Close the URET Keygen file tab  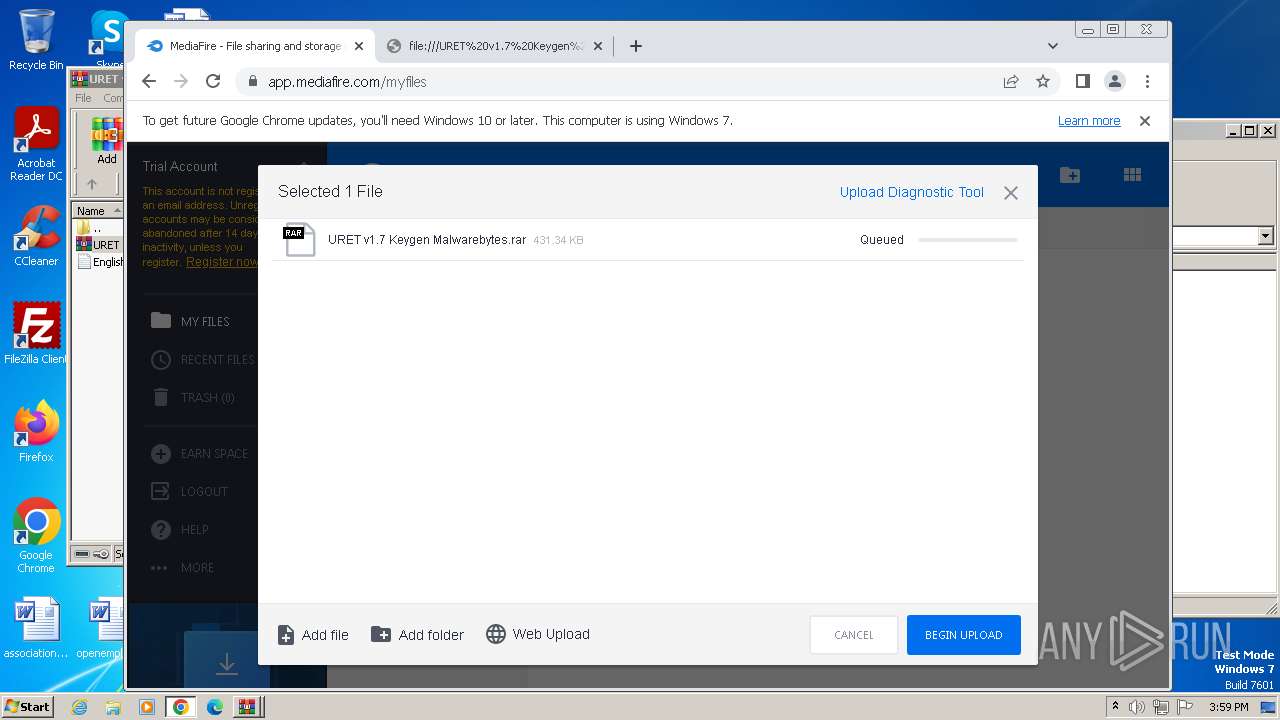(x=598, y=46)
